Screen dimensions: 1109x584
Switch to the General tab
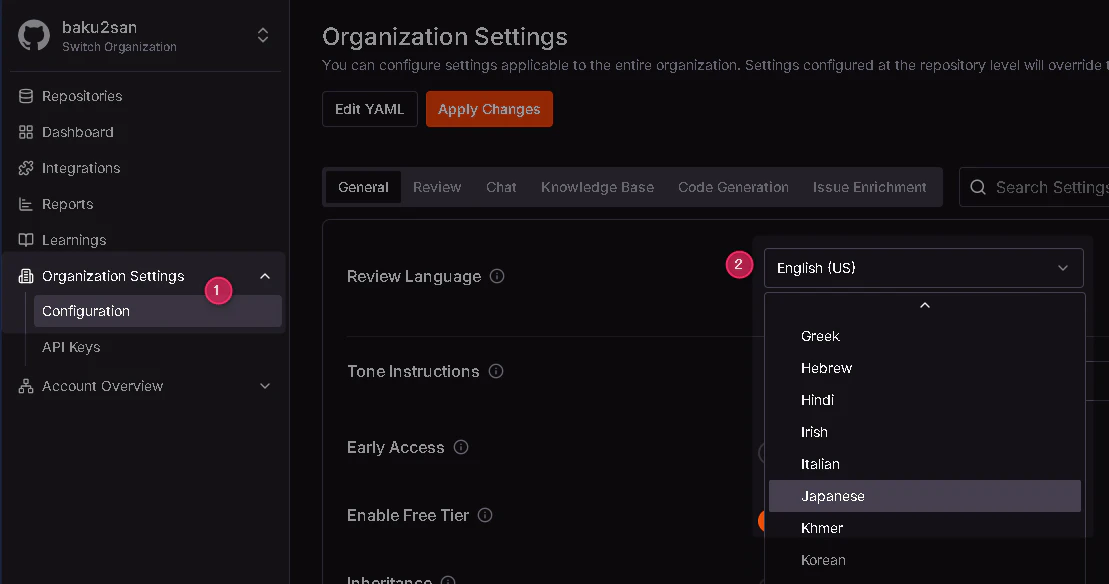363,187
